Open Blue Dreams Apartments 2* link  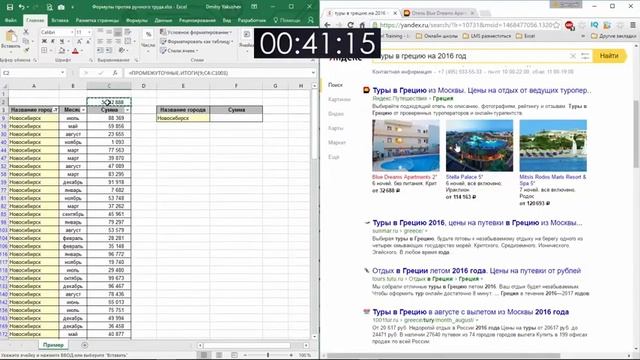click(x=404, y=177)
